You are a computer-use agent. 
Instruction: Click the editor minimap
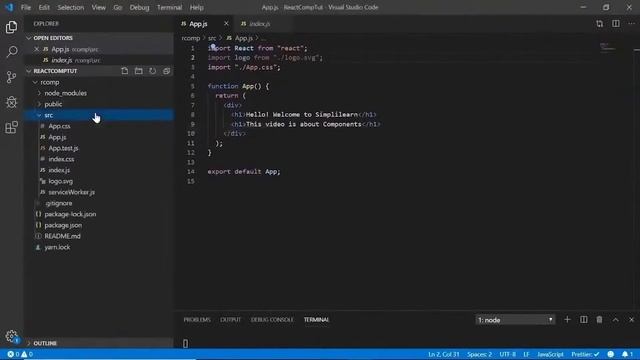click(x=608, y=47)
